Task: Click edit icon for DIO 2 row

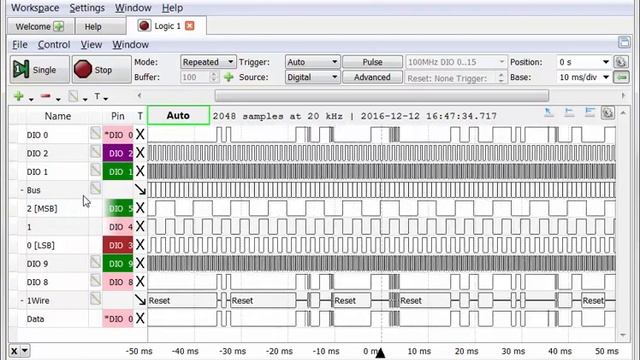Action: [95, 151]
